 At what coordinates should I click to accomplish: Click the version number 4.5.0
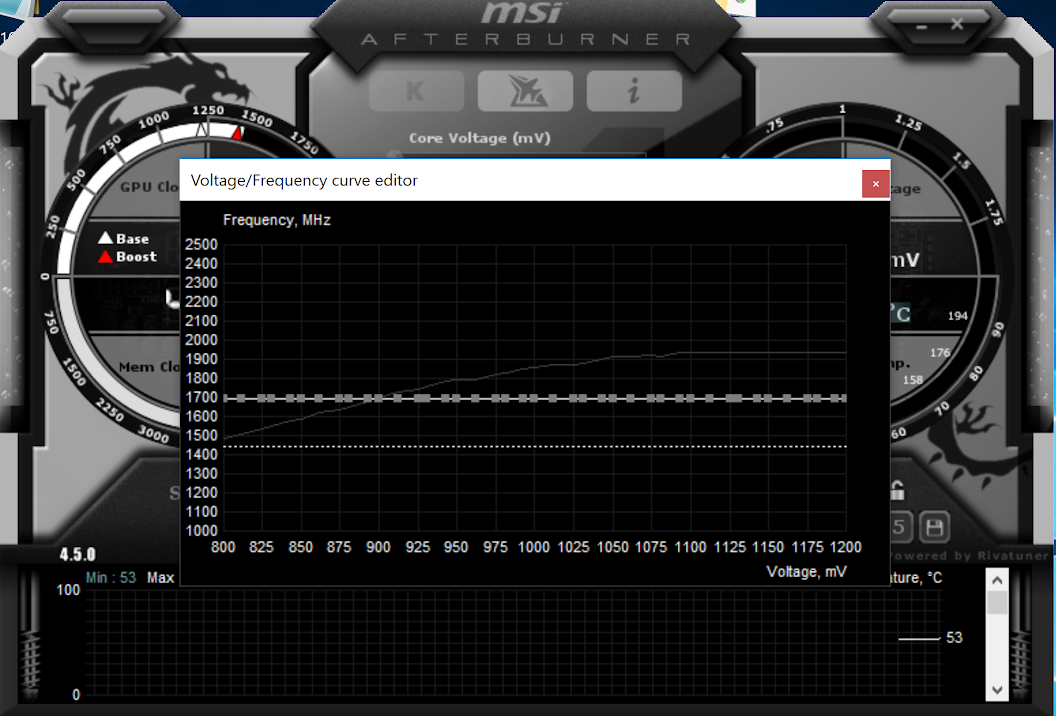tap(77, 554)
